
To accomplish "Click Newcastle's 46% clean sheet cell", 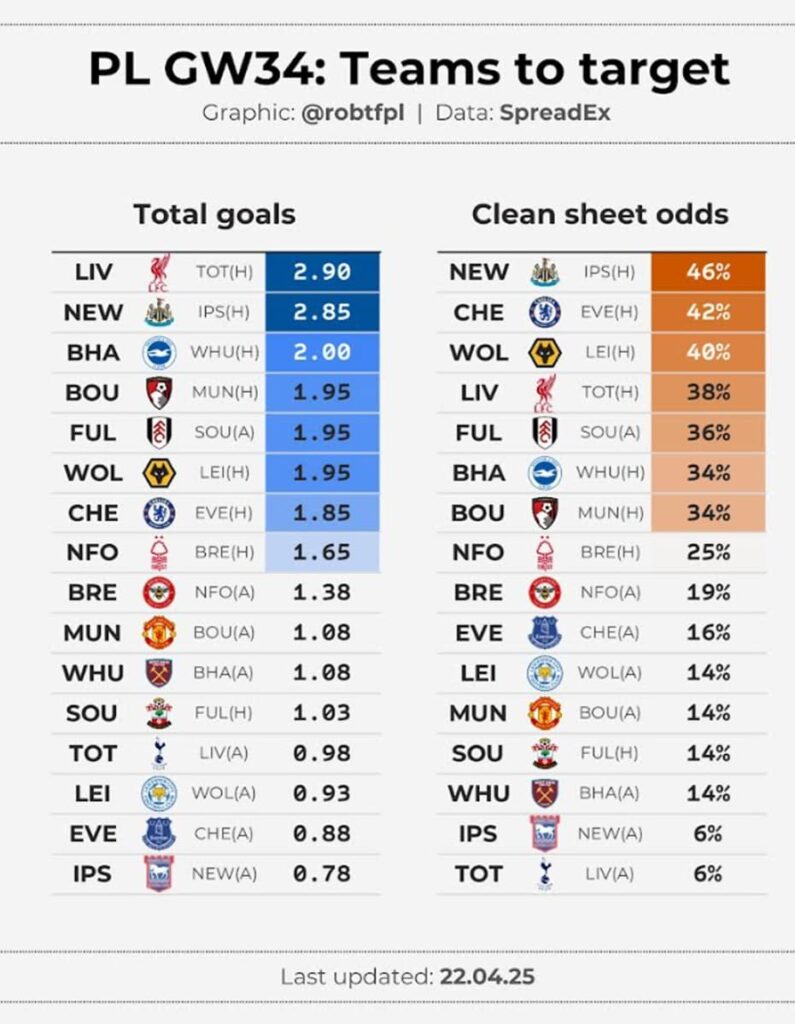I will click(708, 272).
